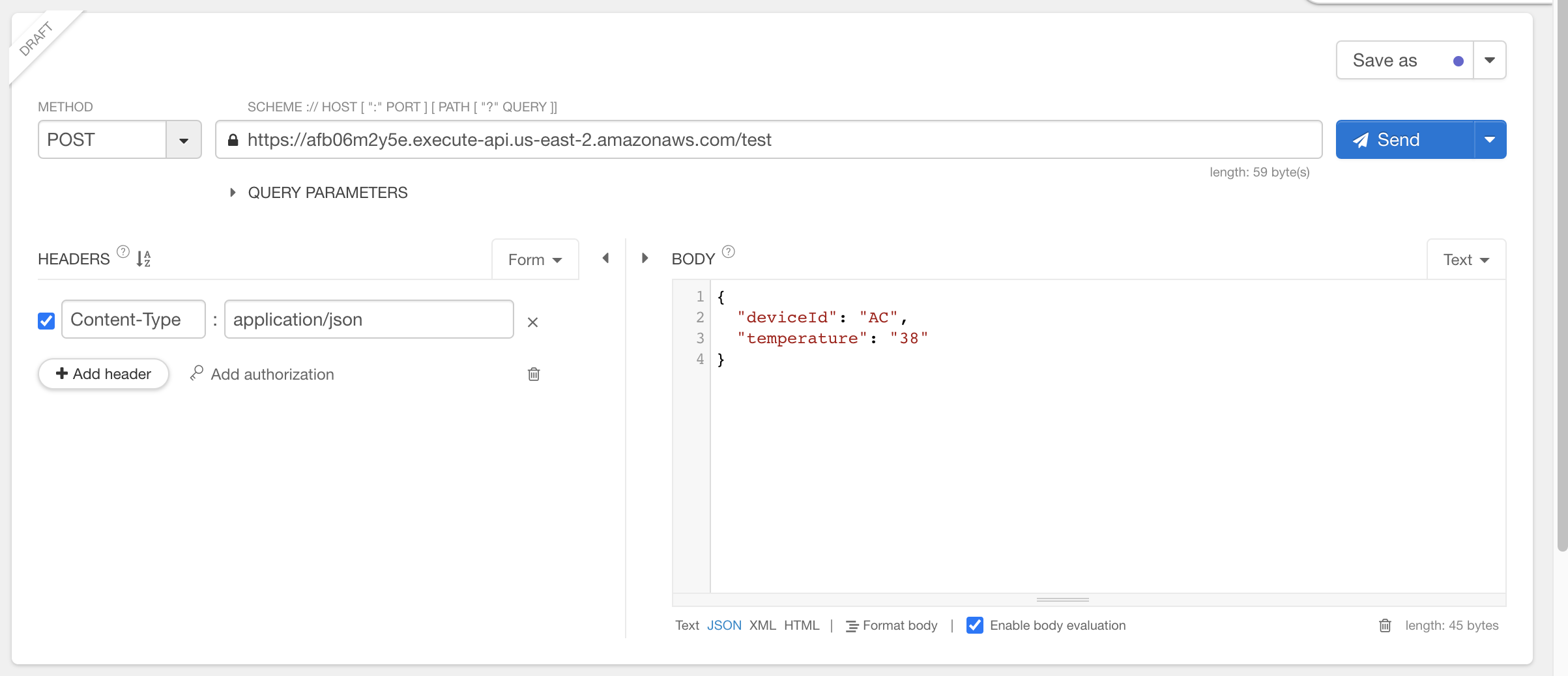Disable the Enable body evaluation checkbox
Image resolution: width=1568 pixels, height=676 pixels.
pos(975,625)
